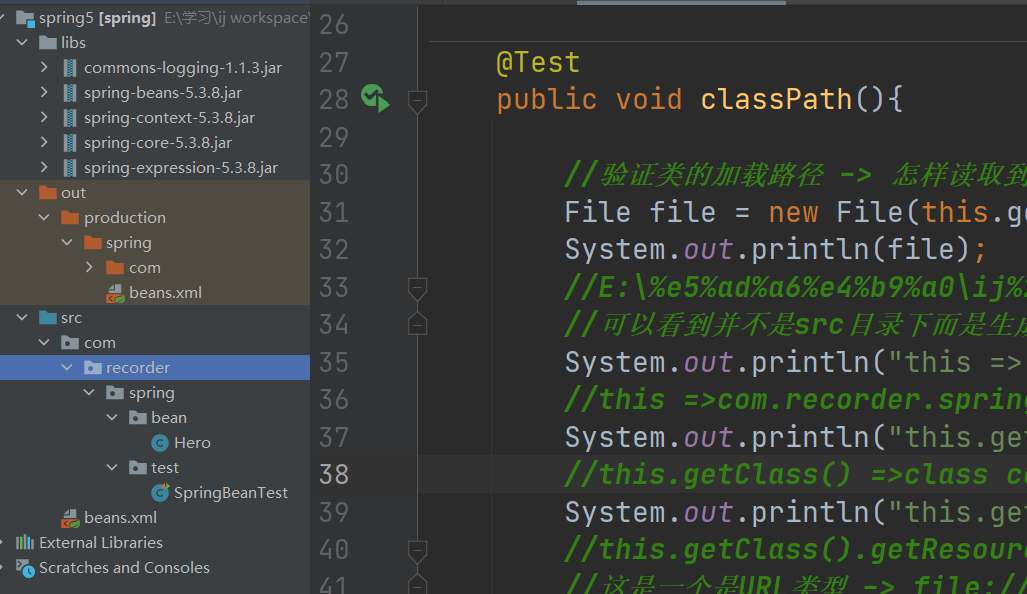This screenshot has width=1027, height=594.
Task: Click the run test gutter icon
Action: [374, 98]
